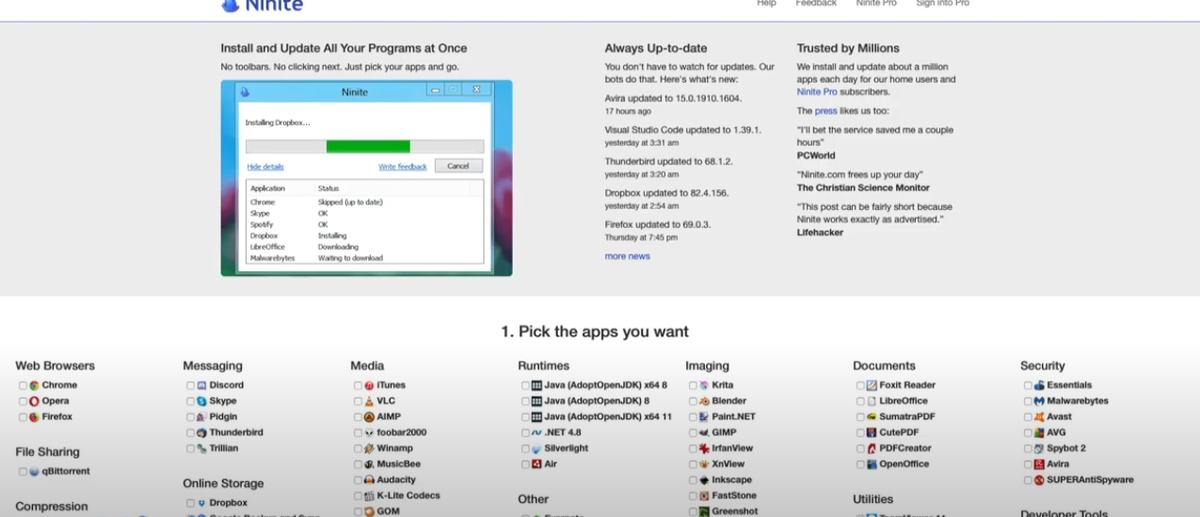
Task: Click the red Avira icon
Action: point(1039,464)
